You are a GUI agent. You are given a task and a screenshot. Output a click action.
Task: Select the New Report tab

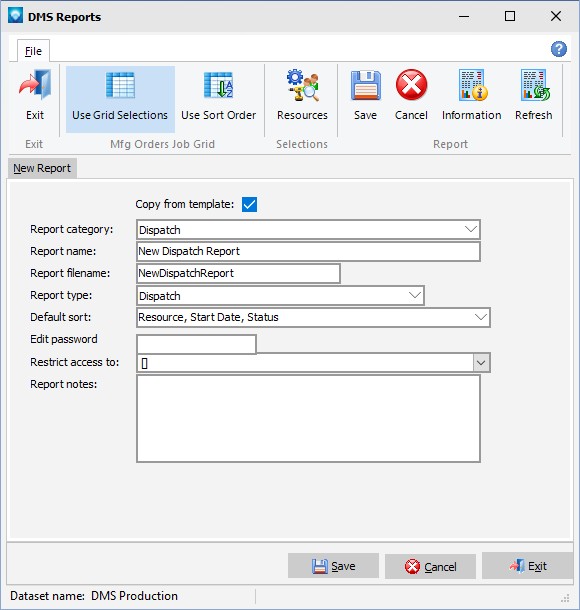pos(42,168)
